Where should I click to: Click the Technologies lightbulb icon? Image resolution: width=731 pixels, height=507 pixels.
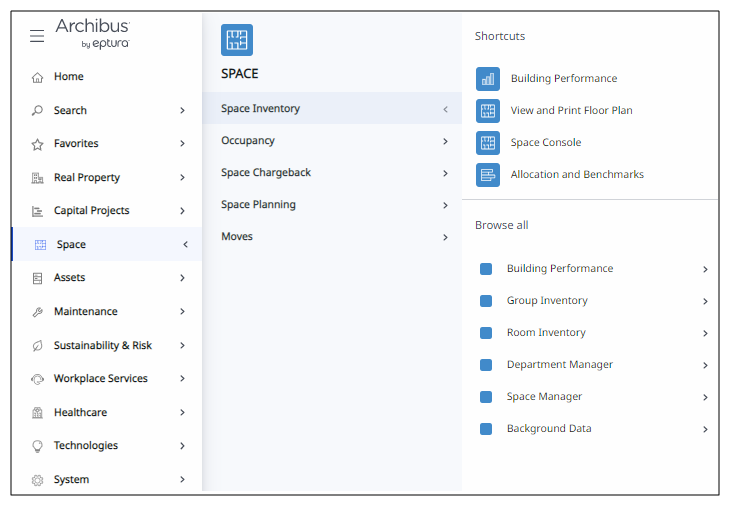coord(37,446)
